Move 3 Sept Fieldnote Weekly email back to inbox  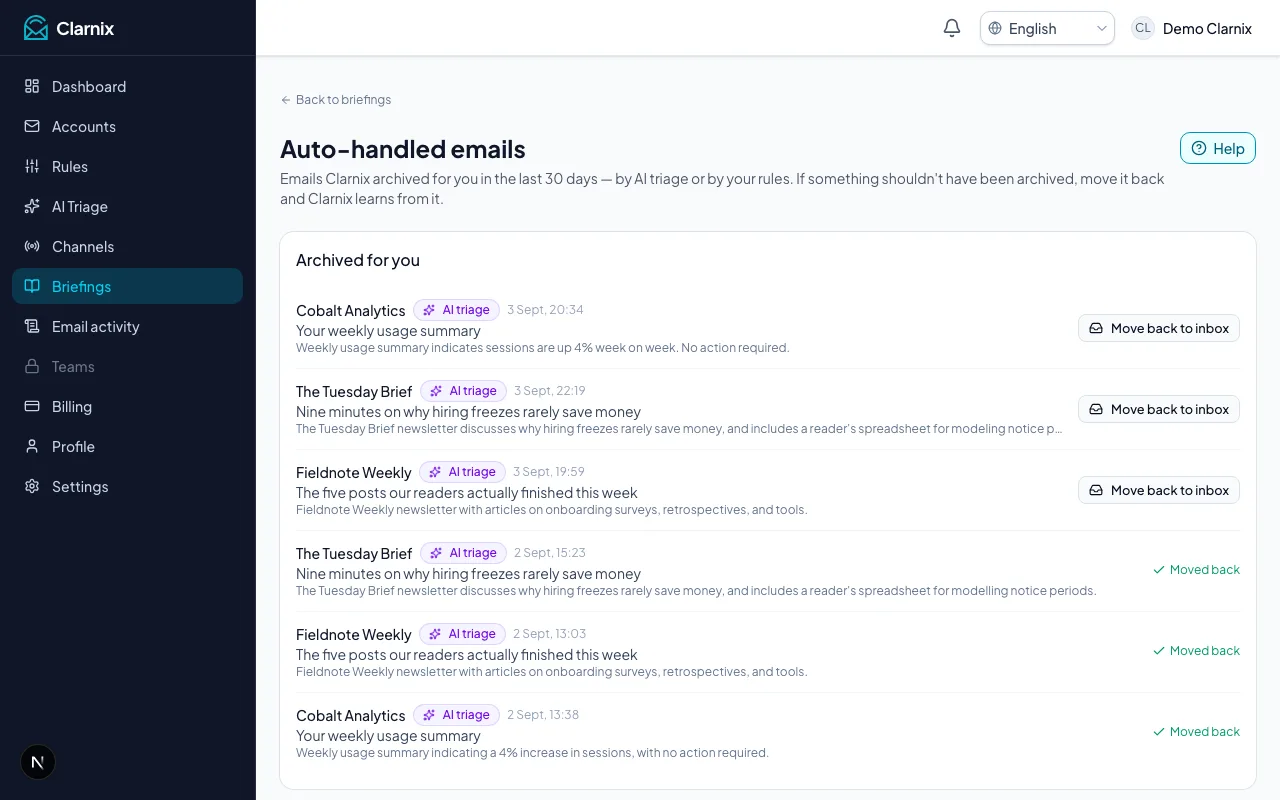point(1159,490)
